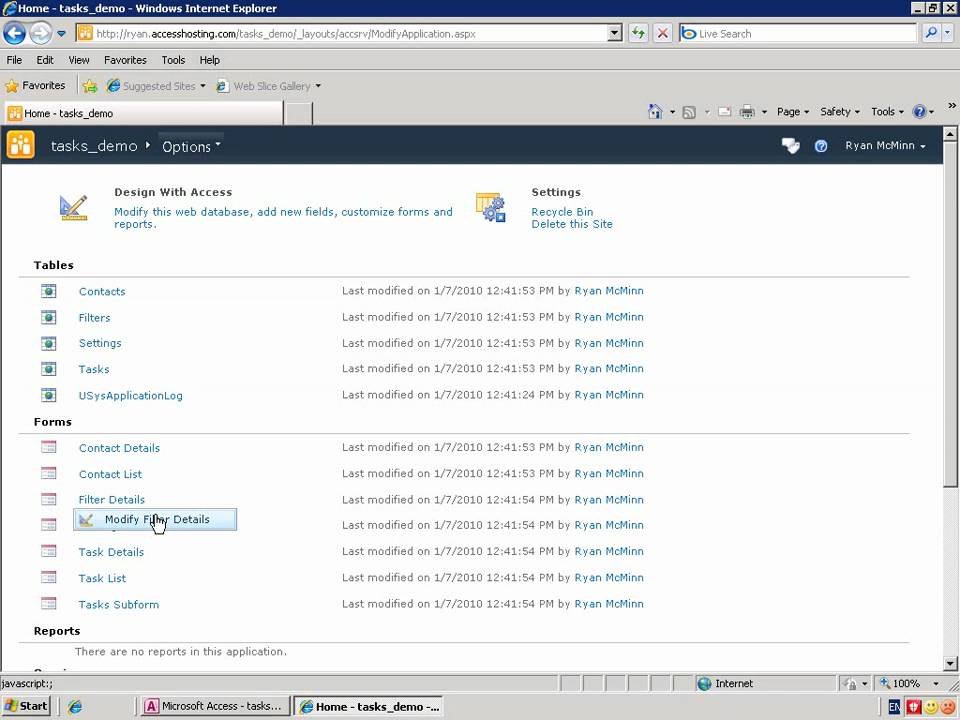This screenshot has width=960, height=720.
Task: Click the Add to Favorites Bar star icon
Action: tap(90, 86)
